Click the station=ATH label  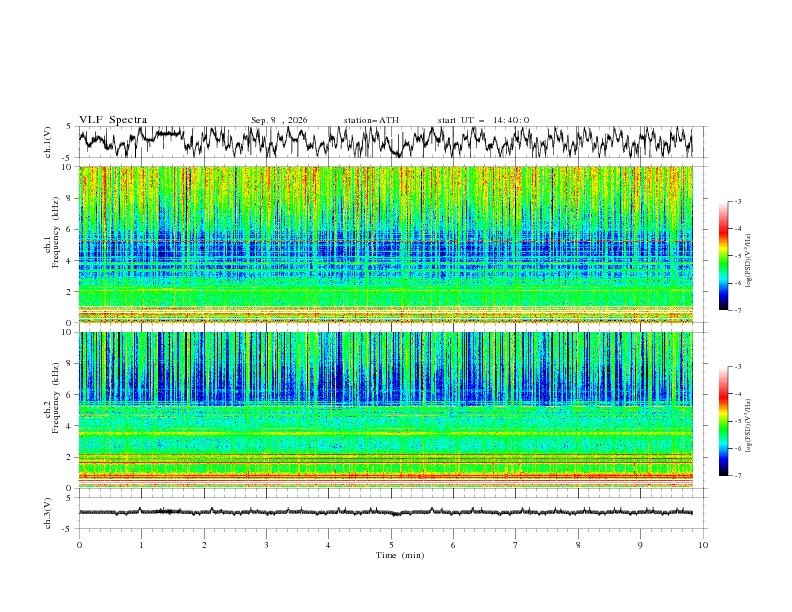pyautogui.click(x=371, y=120)
